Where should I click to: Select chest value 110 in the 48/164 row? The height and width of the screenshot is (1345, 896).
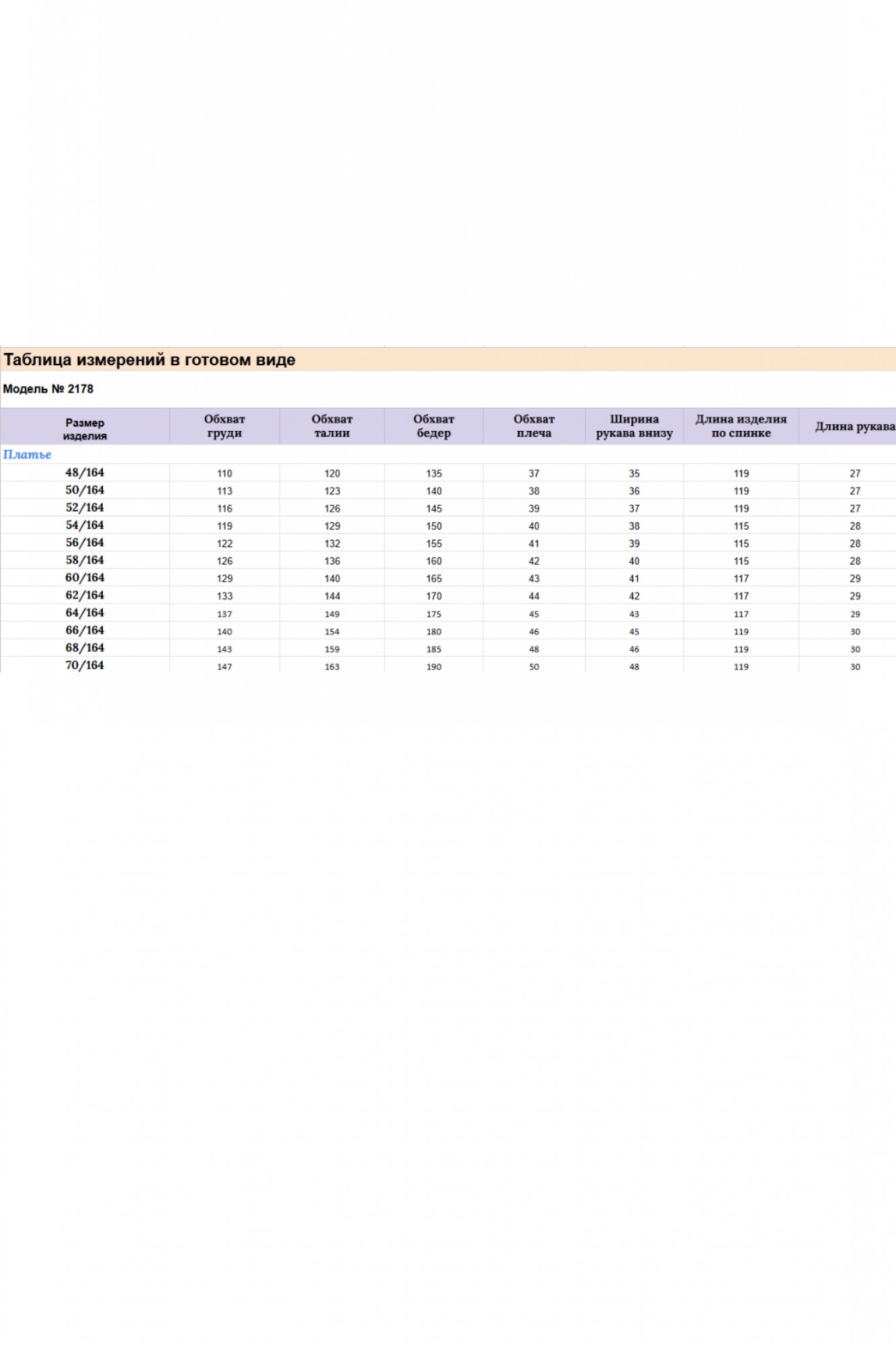point(225,473)
